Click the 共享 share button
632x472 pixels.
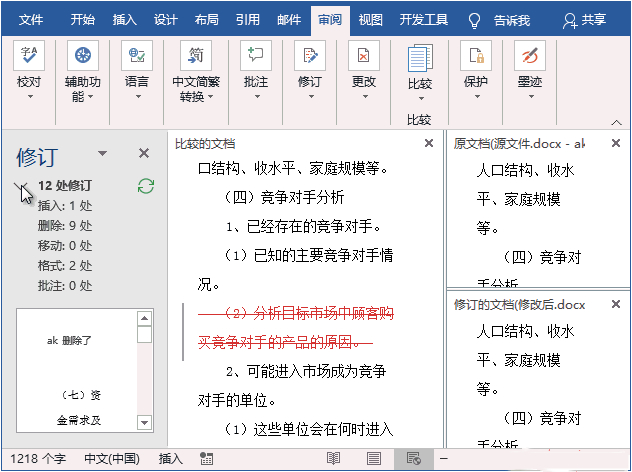[585, 19]
